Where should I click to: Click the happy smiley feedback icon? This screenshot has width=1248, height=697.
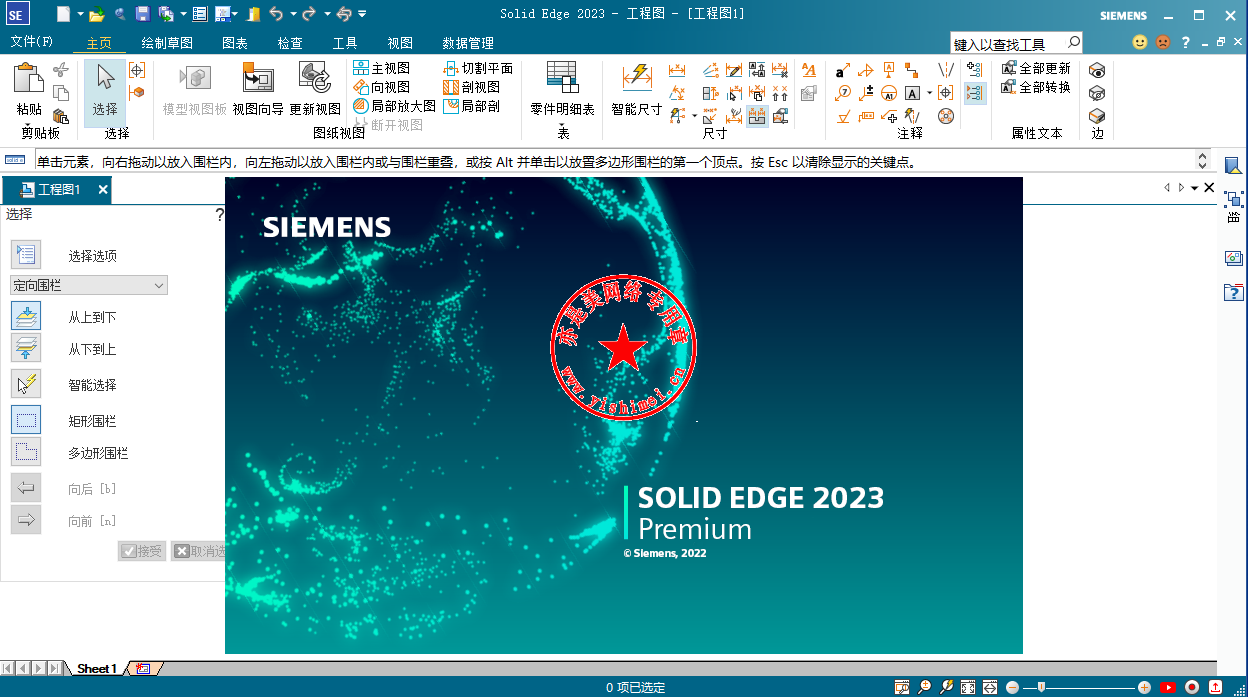1140,42
